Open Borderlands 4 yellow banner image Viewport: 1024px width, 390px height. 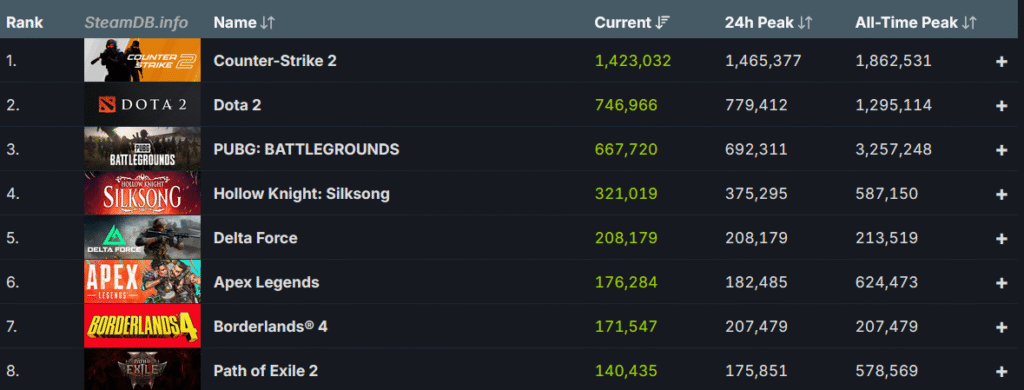click(142, 326)
